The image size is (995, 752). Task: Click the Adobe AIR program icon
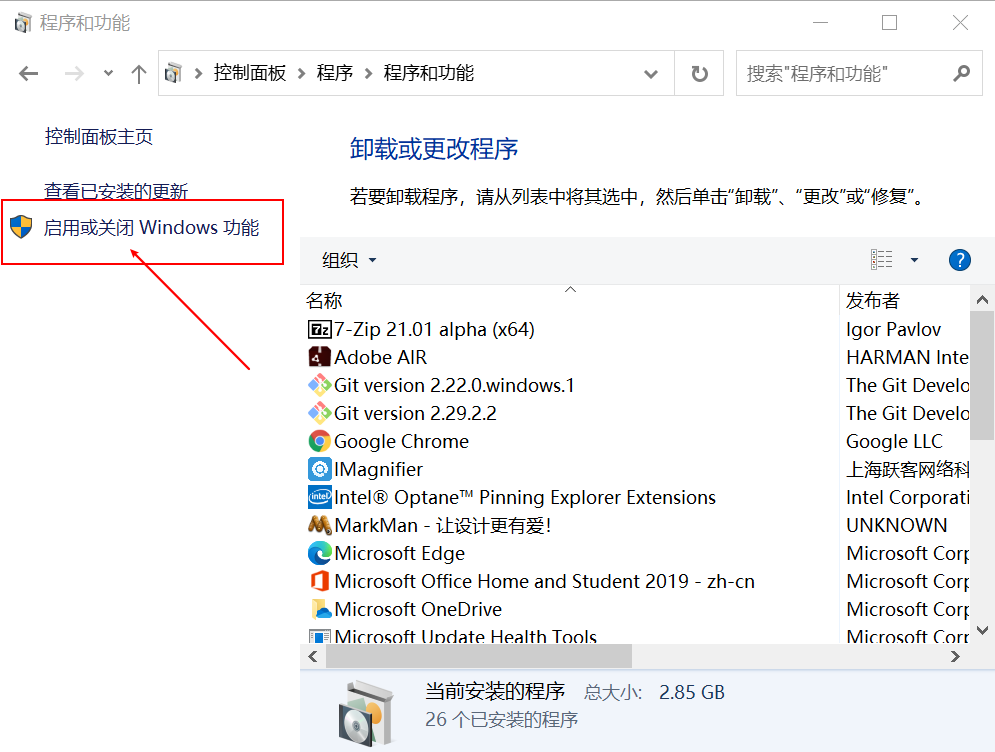pyautogui.click(x=319, y=357)
